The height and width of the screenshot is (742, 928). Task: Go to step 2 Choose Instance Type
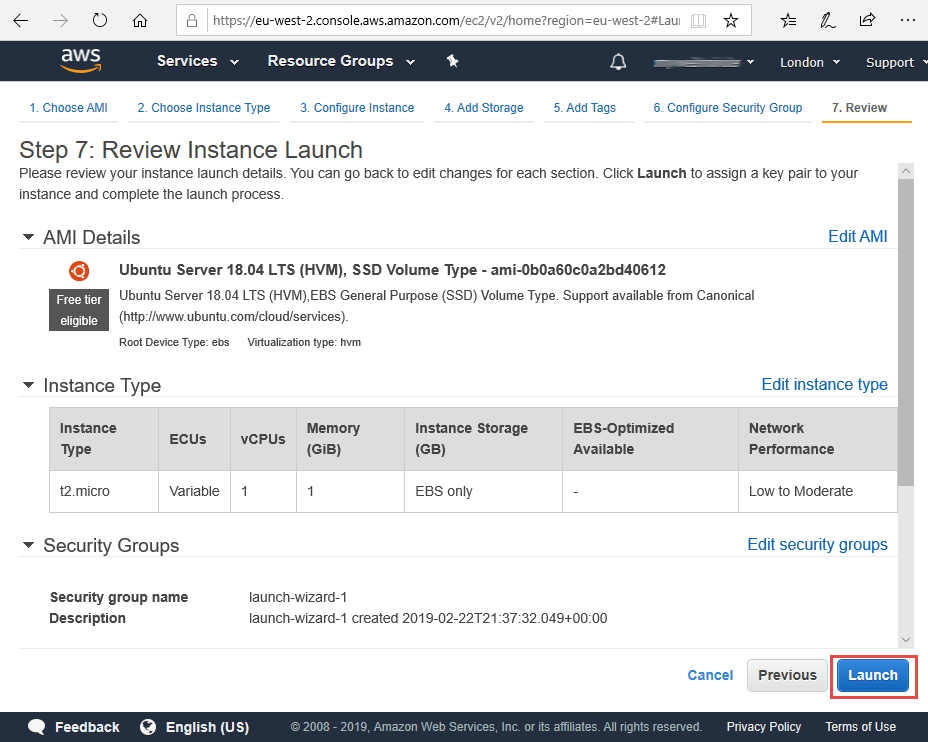tap(204, 108)
